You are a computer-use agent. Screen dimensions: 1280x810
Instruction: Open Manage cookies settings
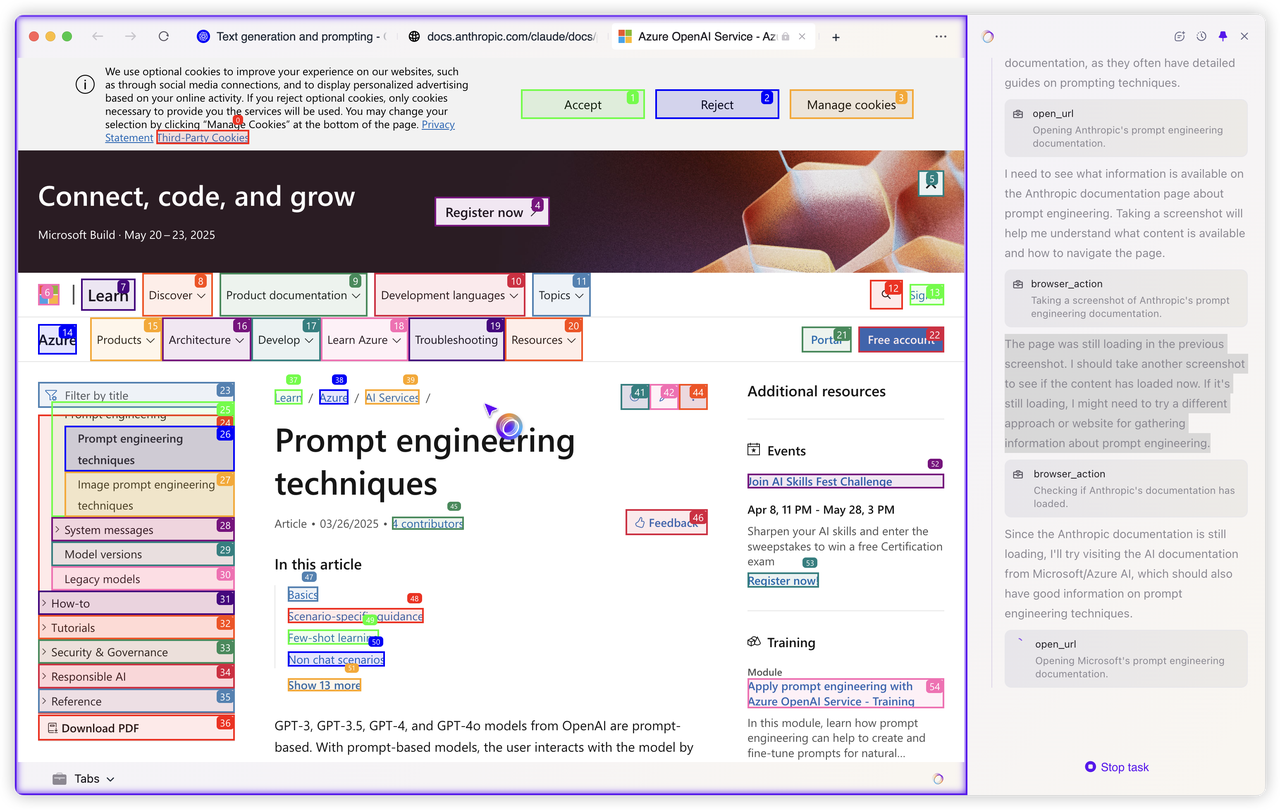click(851, 105)
